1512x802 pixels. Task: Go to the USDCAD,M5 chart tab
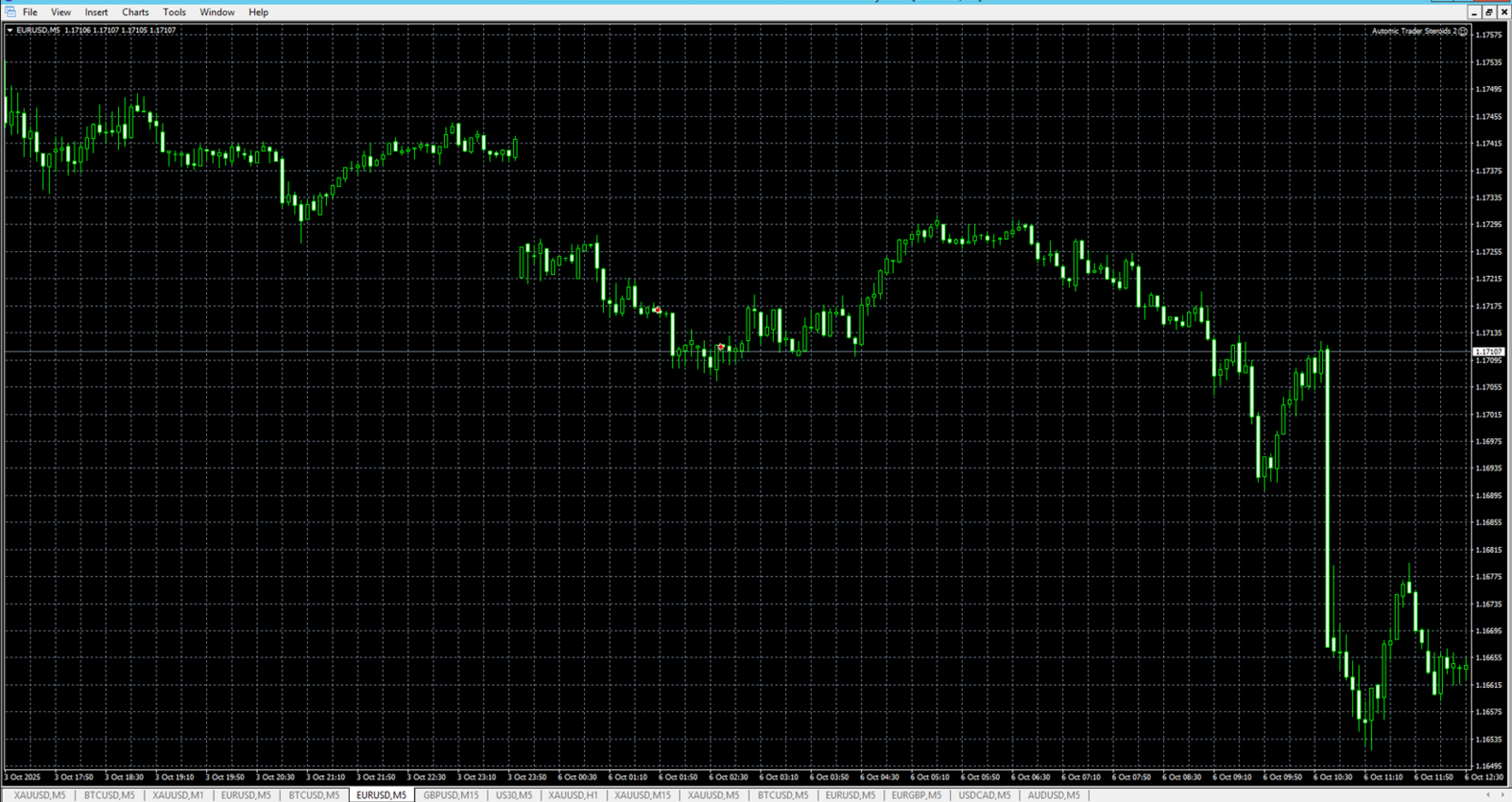point(985,795)
